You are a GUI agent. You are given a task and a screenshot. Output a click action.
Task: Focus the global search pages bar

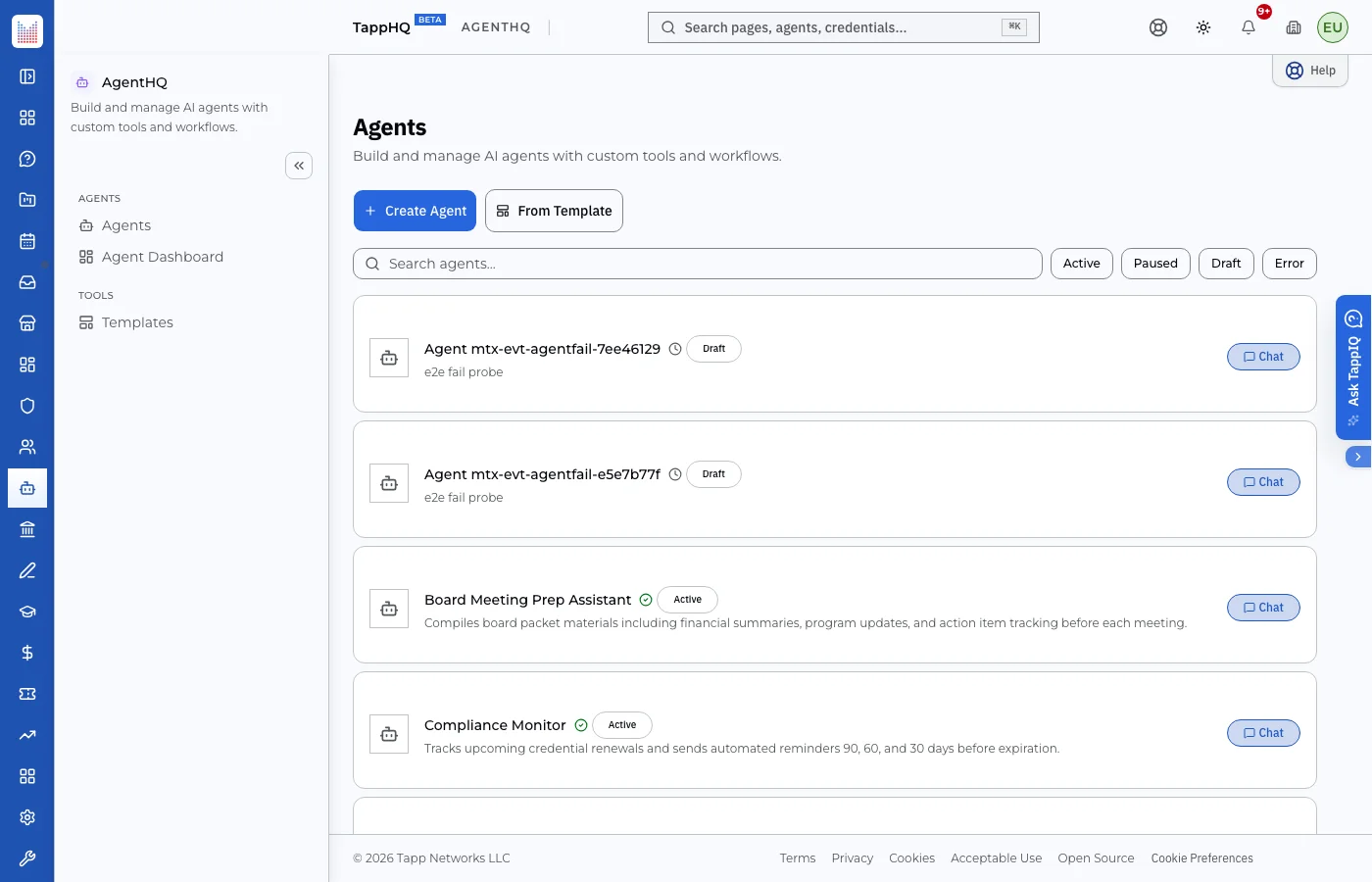click(x=844, y=27)
